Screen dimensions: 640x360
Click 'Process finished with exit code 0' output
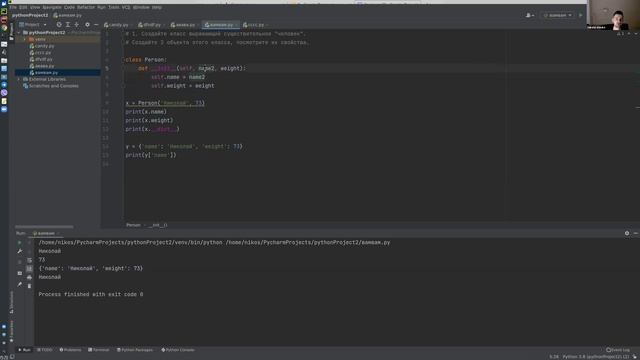pos(91,294)
